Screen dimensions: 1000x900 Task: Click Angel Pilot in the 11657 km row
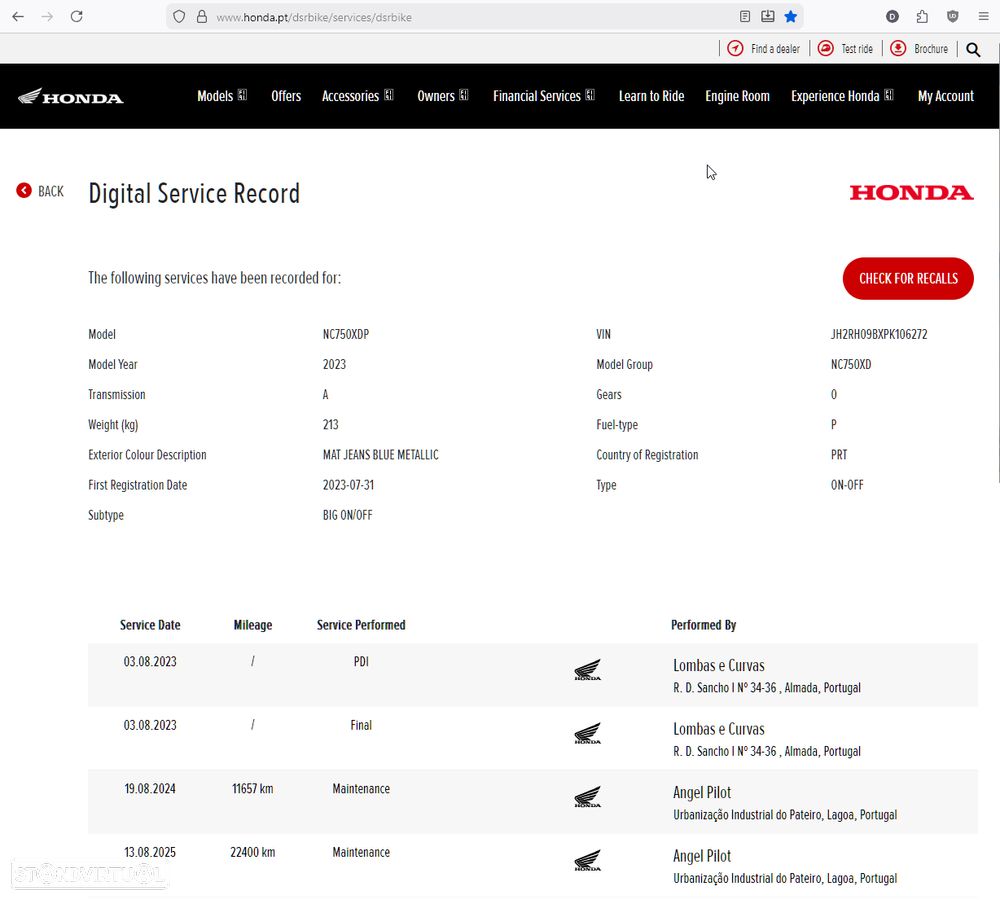(x=702, y=793)
